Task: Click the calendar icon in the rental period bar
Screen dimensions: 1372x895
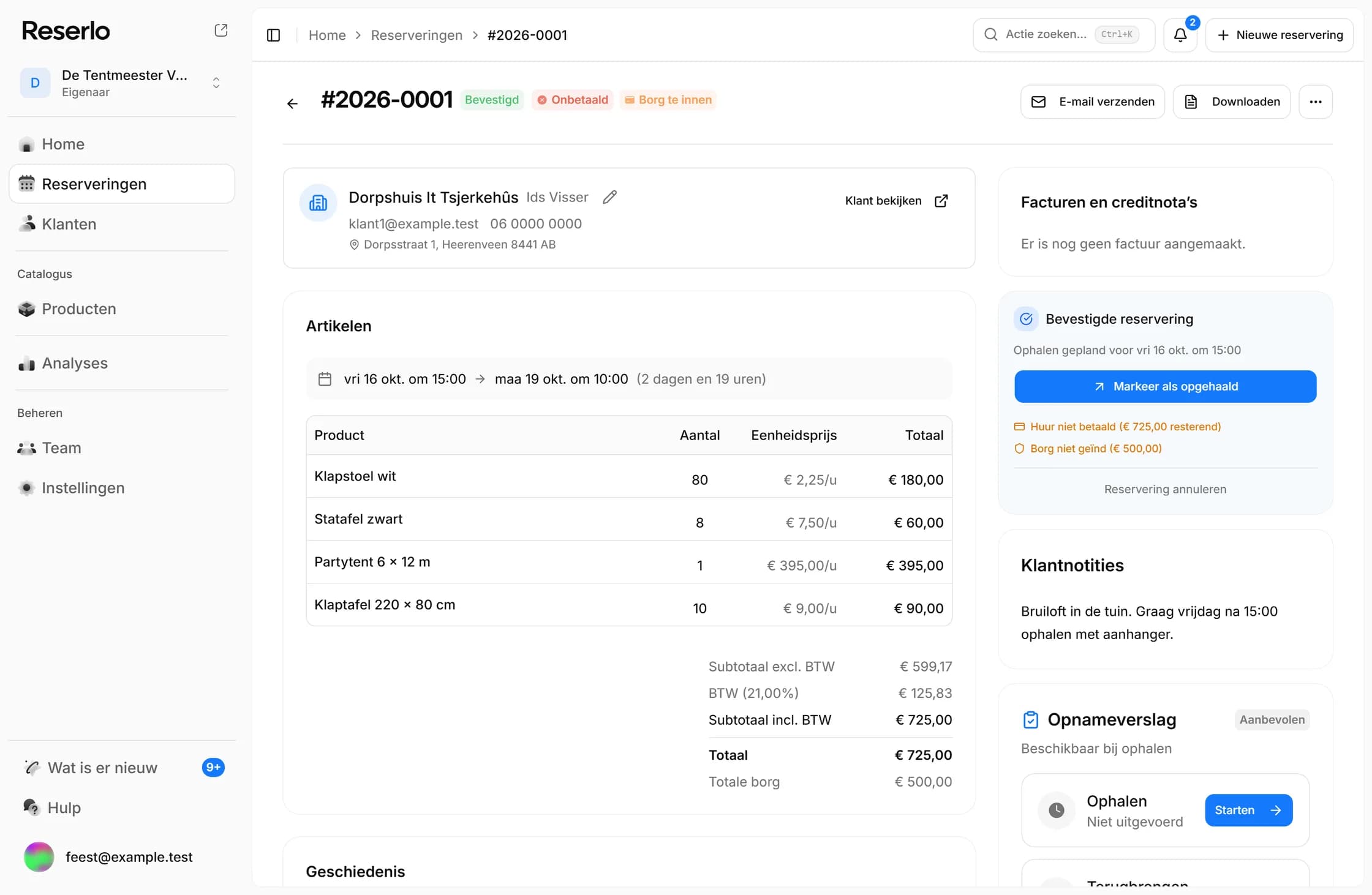Action: pos(325,379)
